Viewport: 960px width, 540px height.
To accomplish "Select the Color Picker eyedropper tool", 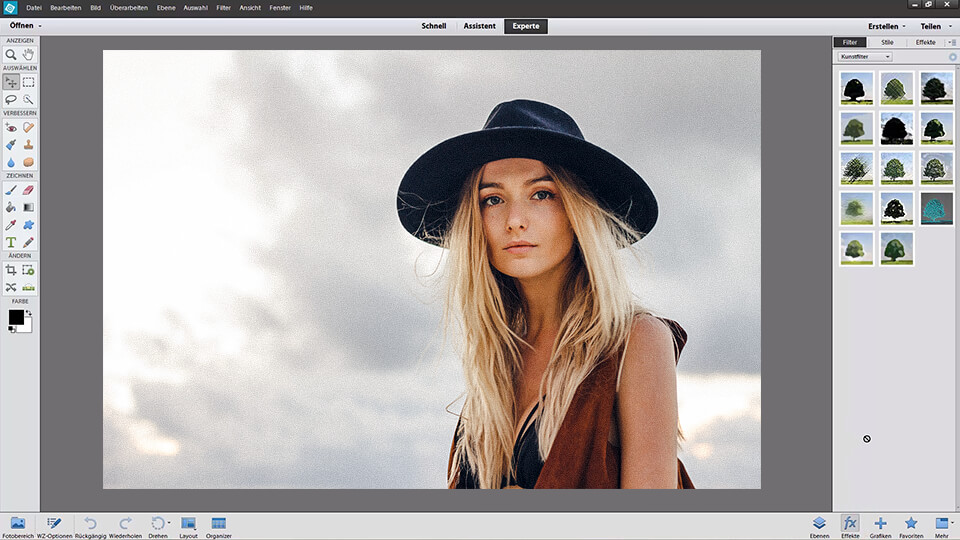I will pyautogui.click(x=11, y=225).
